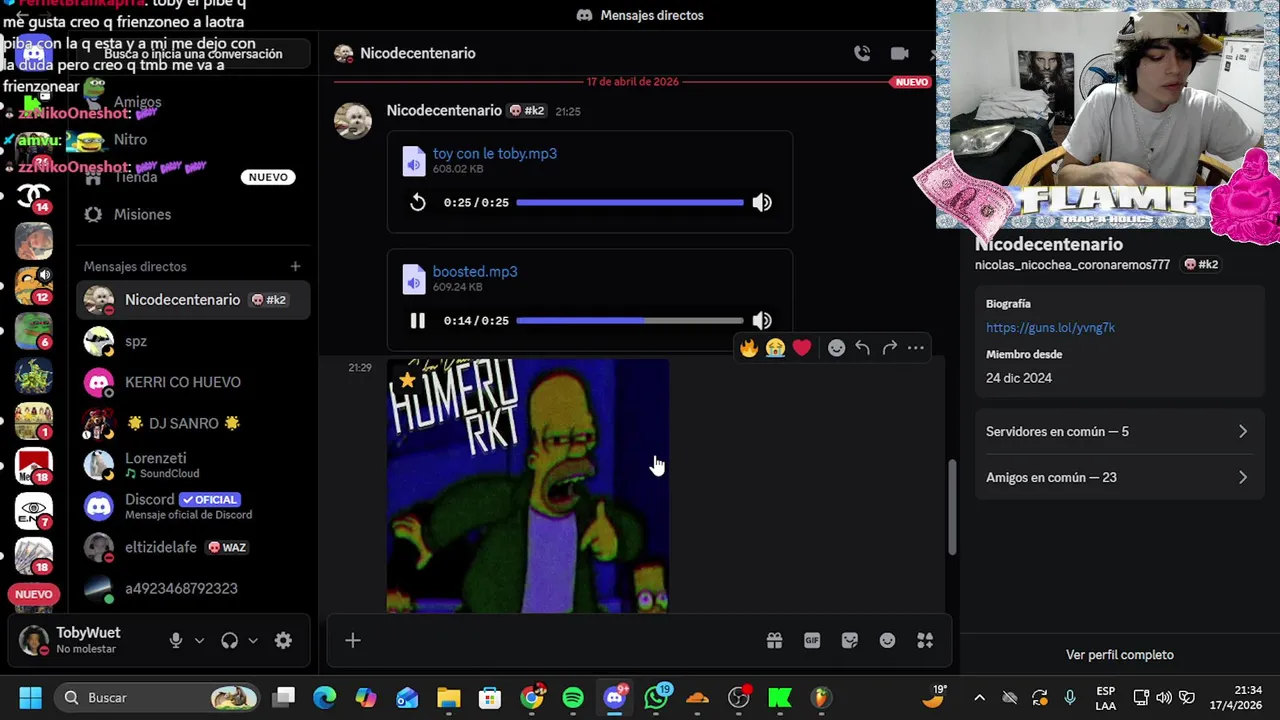Pause the boosted.mp3 audio

418,321
